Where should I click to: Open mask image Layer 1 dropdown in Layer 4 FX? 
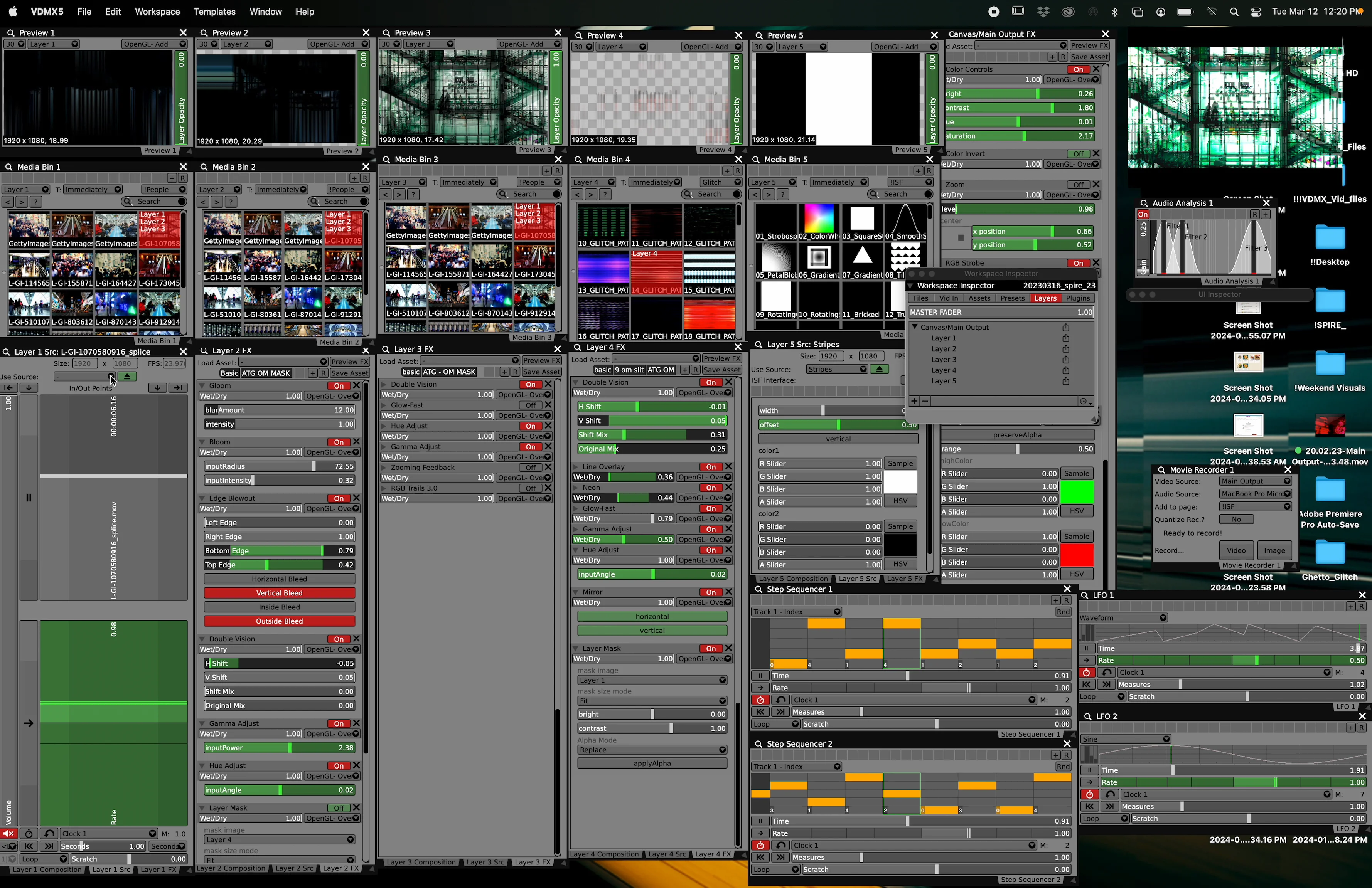tap(652, 680)
